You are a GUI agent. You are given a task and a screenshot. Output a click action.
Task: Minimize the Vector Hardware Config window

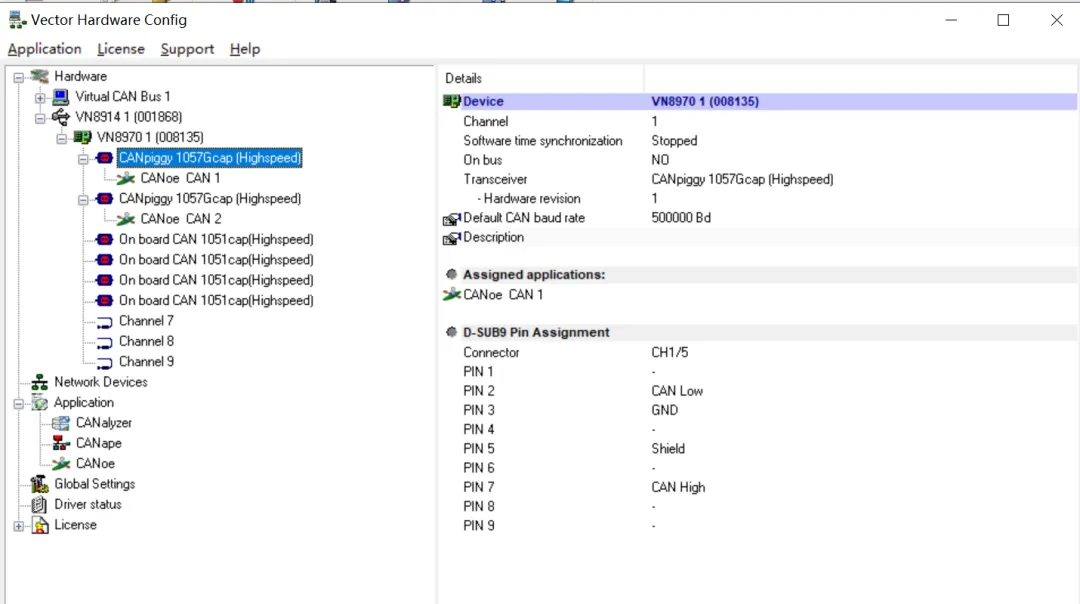951,20
